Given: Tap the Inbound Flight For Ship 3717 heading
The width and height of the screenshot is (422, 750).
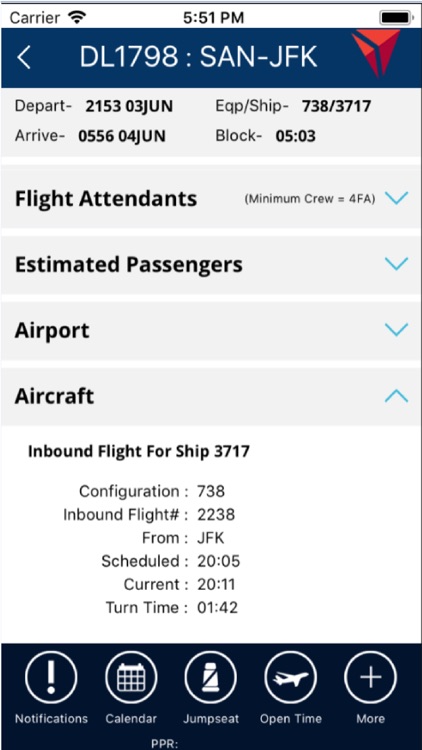Looking at the screenshot, I should (x=139, y=451).
